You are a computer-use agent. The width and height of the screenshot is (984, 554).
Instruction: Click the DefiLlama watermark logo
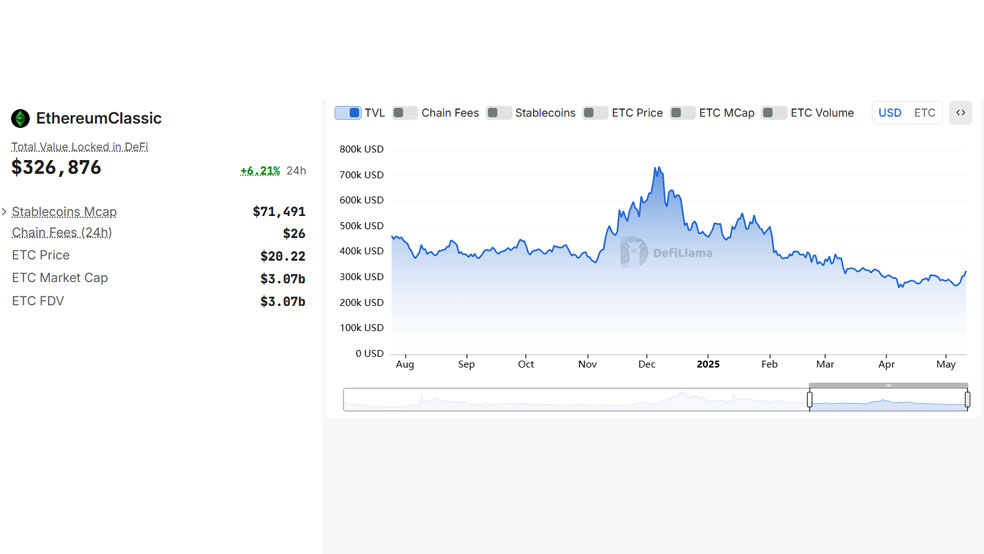point(634,252)
